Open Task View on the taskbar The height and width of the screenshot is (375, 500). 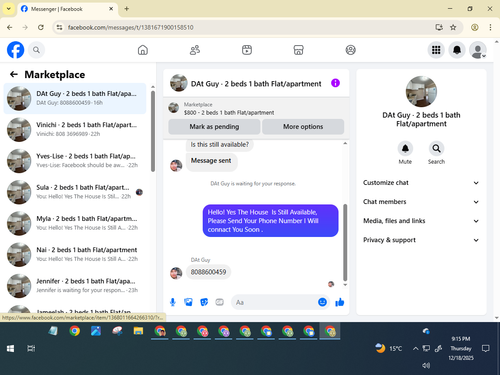click(31, 349)
